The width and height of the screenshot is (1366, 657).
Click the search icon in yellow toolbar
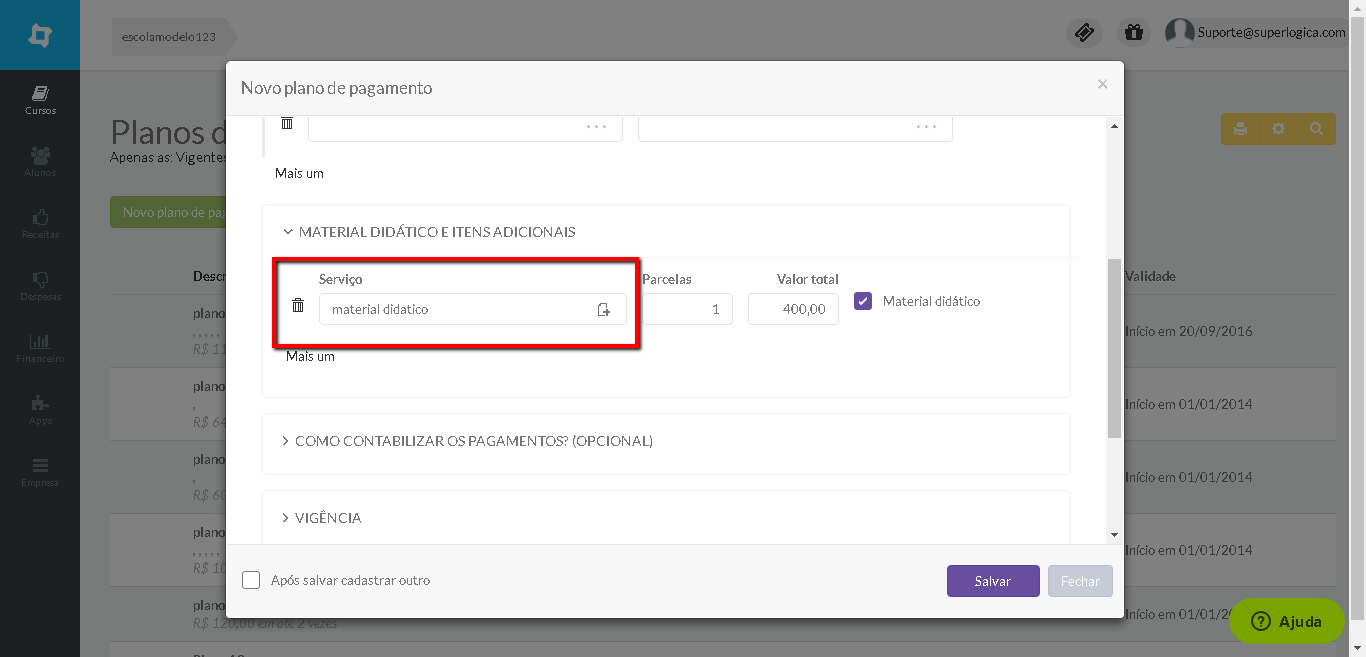(1316, 129)
